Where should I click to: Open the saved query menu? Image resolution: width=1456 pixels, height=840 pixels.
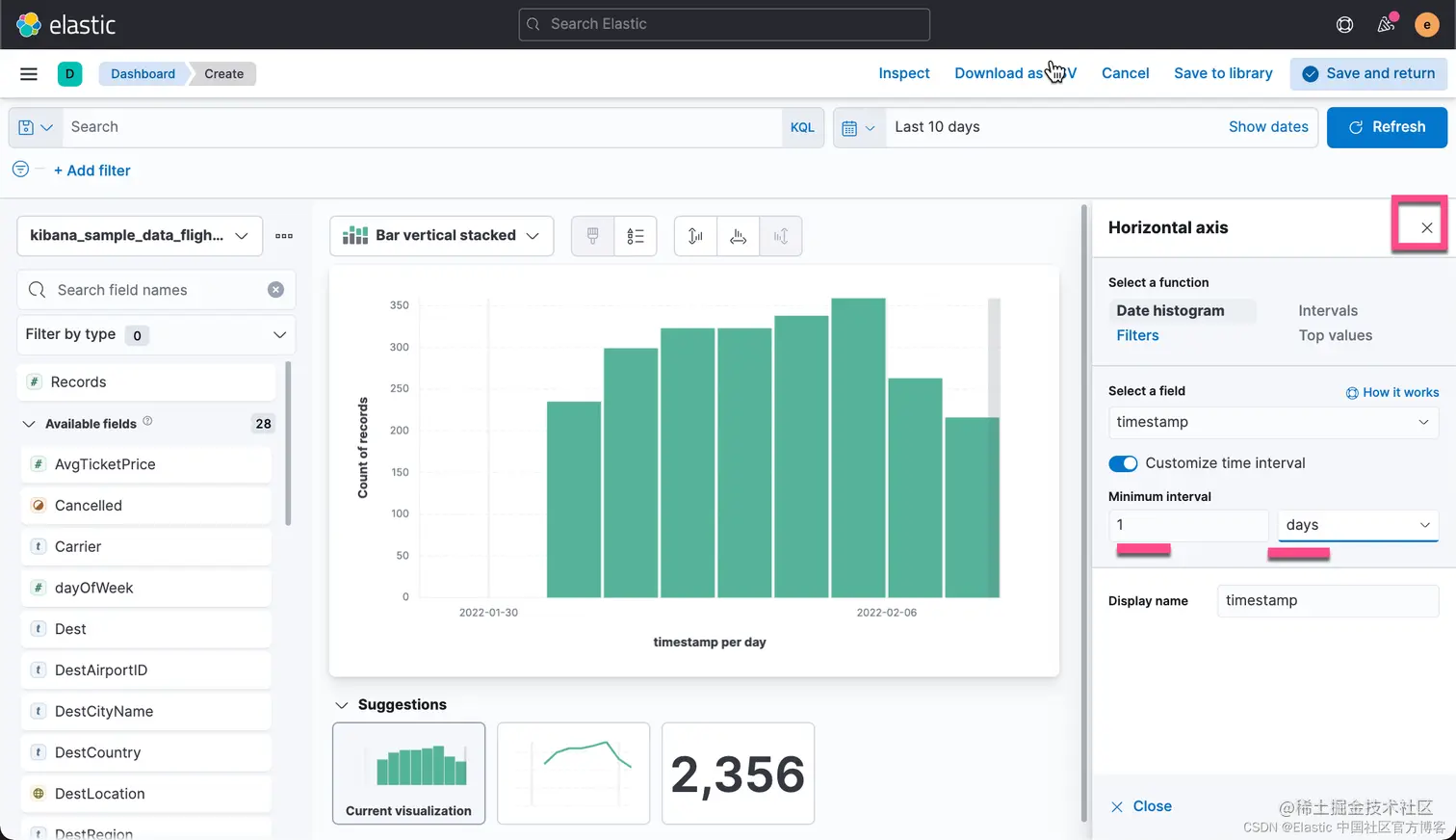[36, 127]
